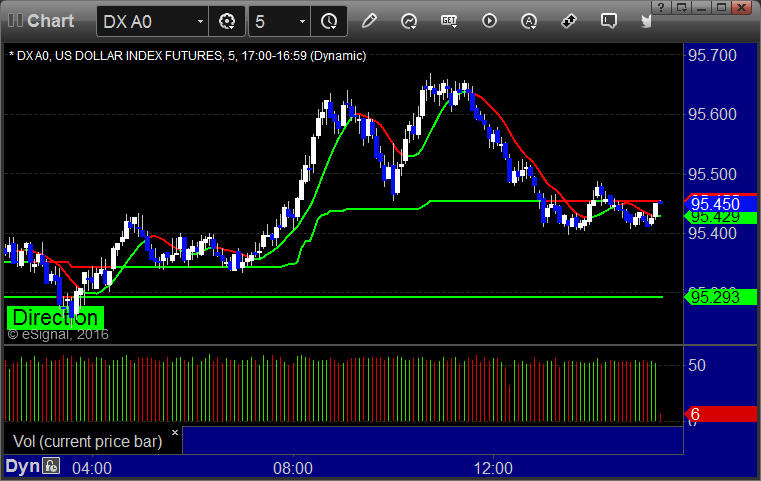Click the 95.500 price axis label

(712, 174)
